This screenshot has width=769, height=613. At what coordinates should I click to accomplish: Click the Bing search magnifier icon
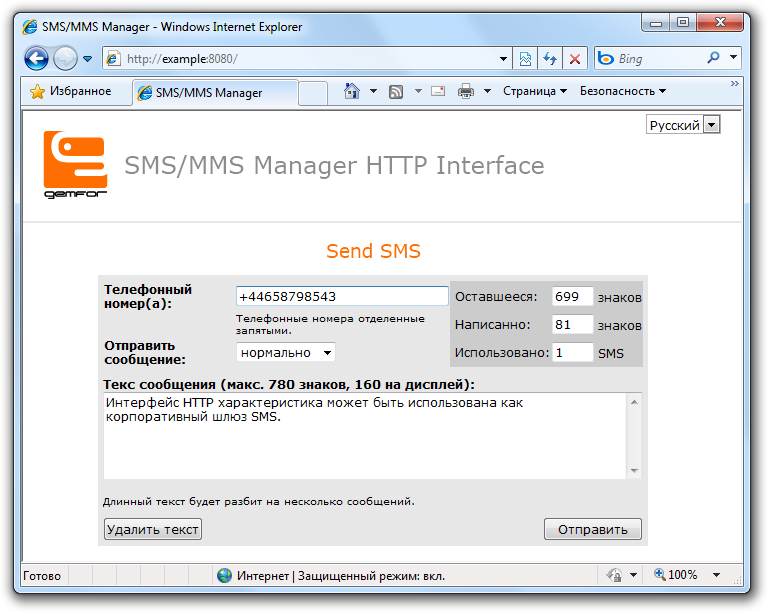pyautogui.click(x=713, y=58)
